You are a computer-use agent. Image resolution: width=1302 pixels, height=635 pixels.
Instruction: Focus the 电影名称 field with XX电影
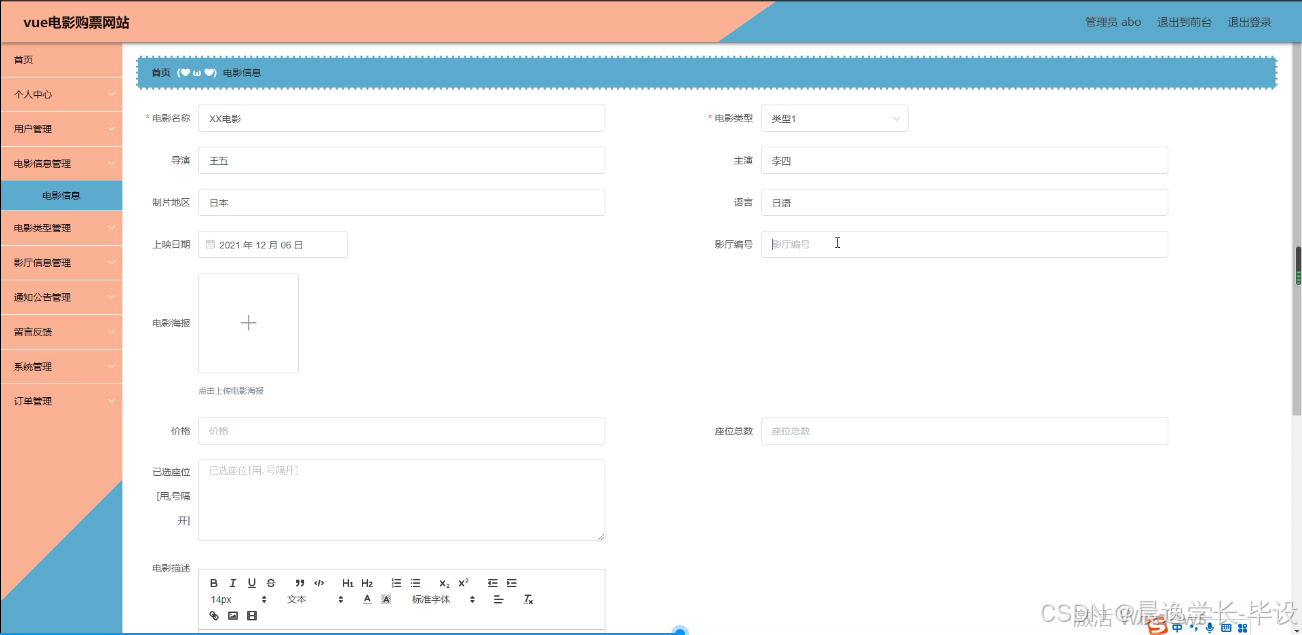(402, 118)
